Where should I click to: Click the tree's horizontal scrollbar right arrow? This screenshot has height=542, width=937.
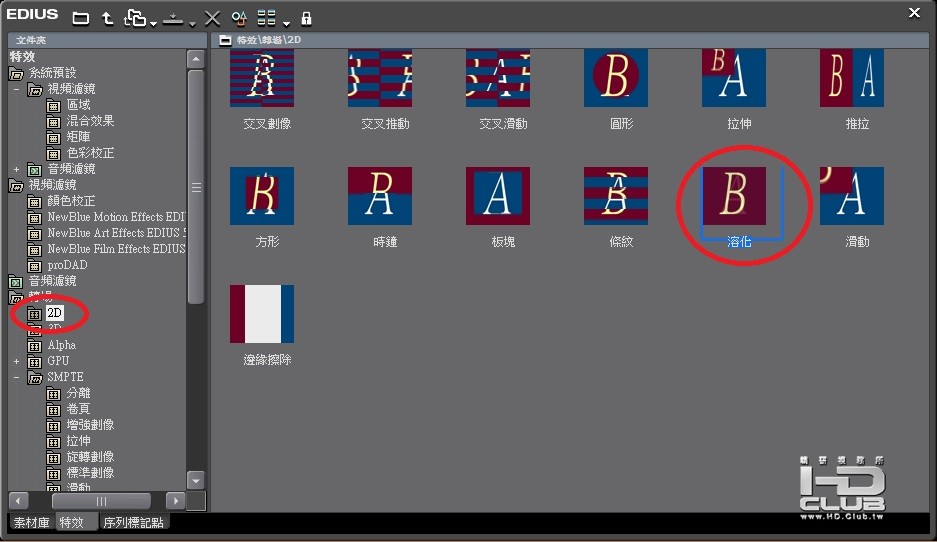176,500
